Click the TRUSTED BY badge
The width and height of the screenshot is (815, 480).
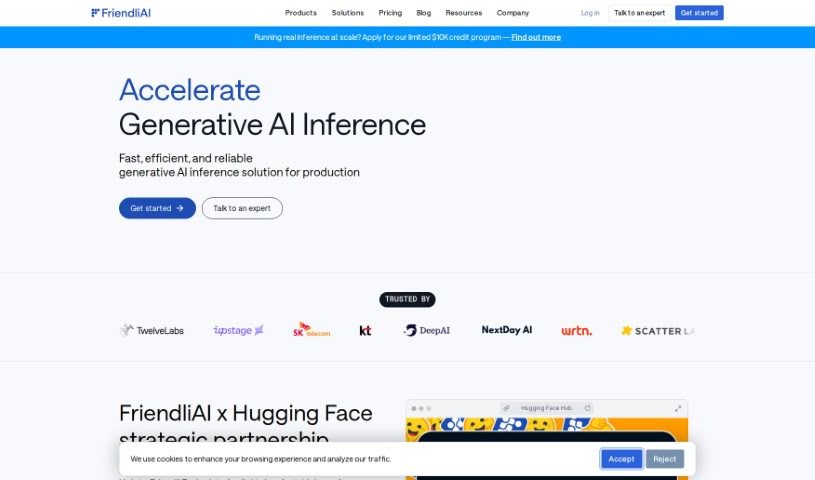coord(408,299)
